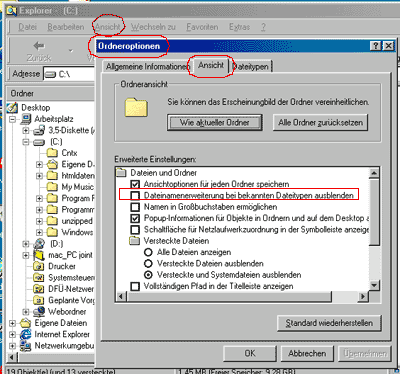Select the Arbeitsplatz computer icon
Viewport: 400px width, 374px height.
(x=26, y=119)
